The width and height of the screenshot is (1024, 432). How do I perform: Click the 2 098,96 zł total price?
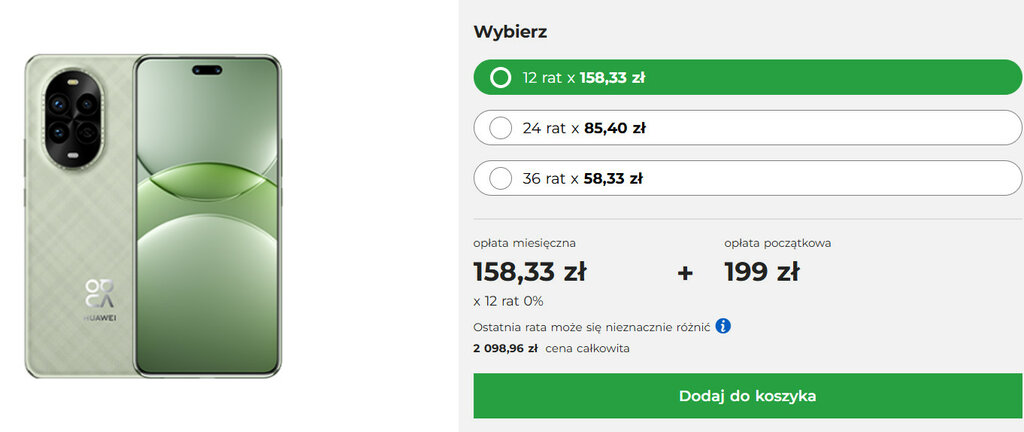coord(505,349)
